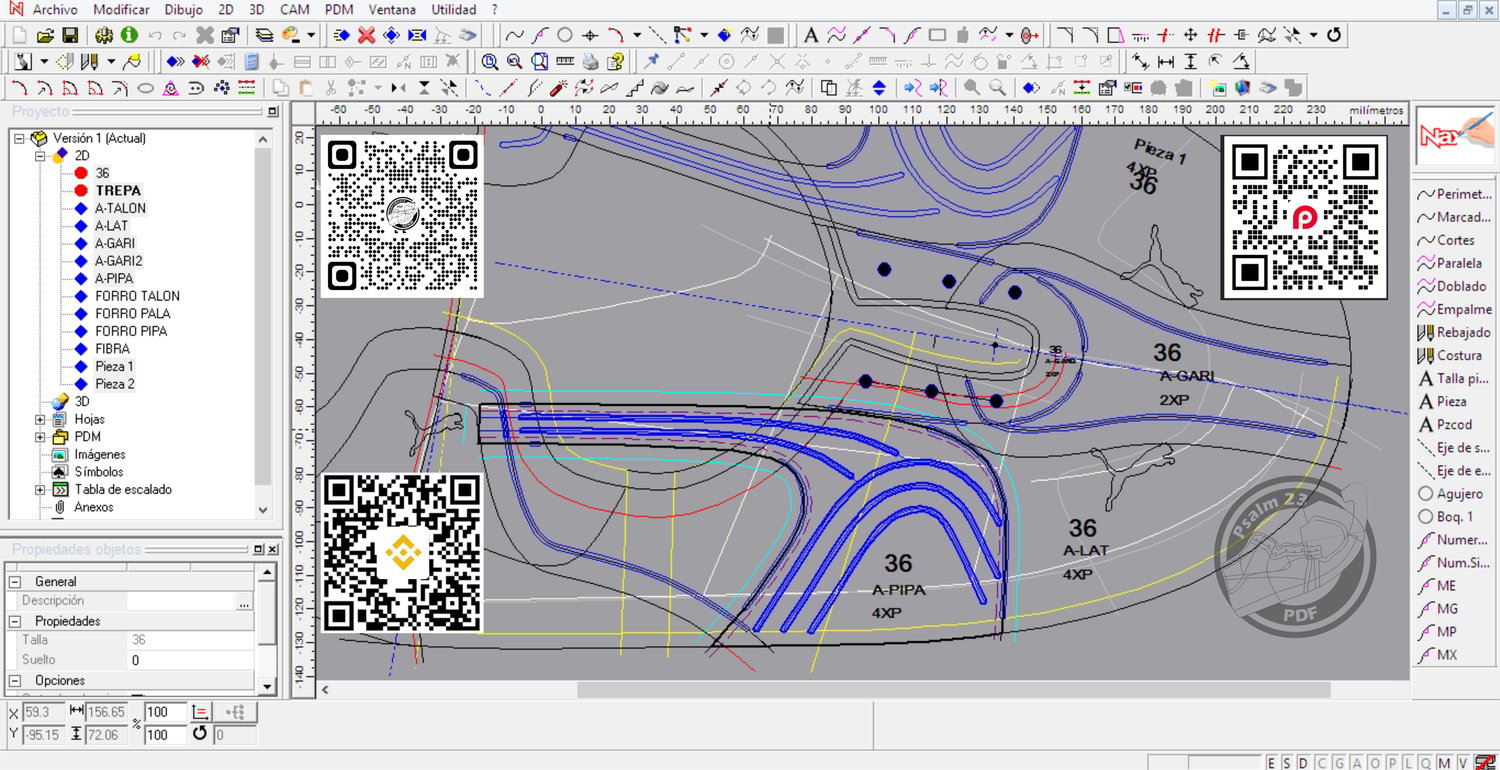The height and width of the screenshot is (770, 1500).
Task: Select the horizontal dimension measure tool
Action: tap(1165, 61)
